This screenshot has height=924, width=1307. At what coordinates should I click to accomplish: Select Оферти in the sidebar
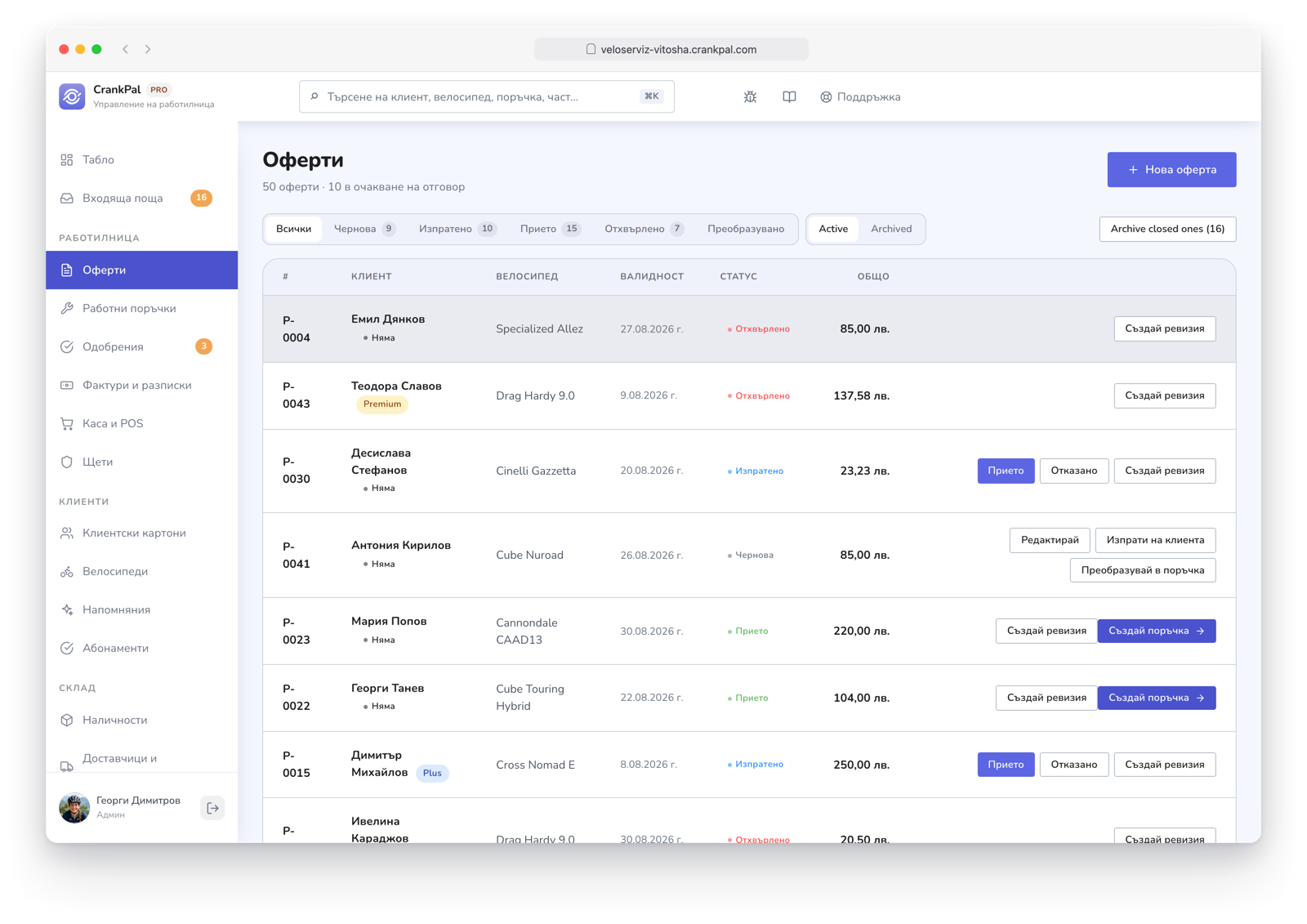point(142,270)
